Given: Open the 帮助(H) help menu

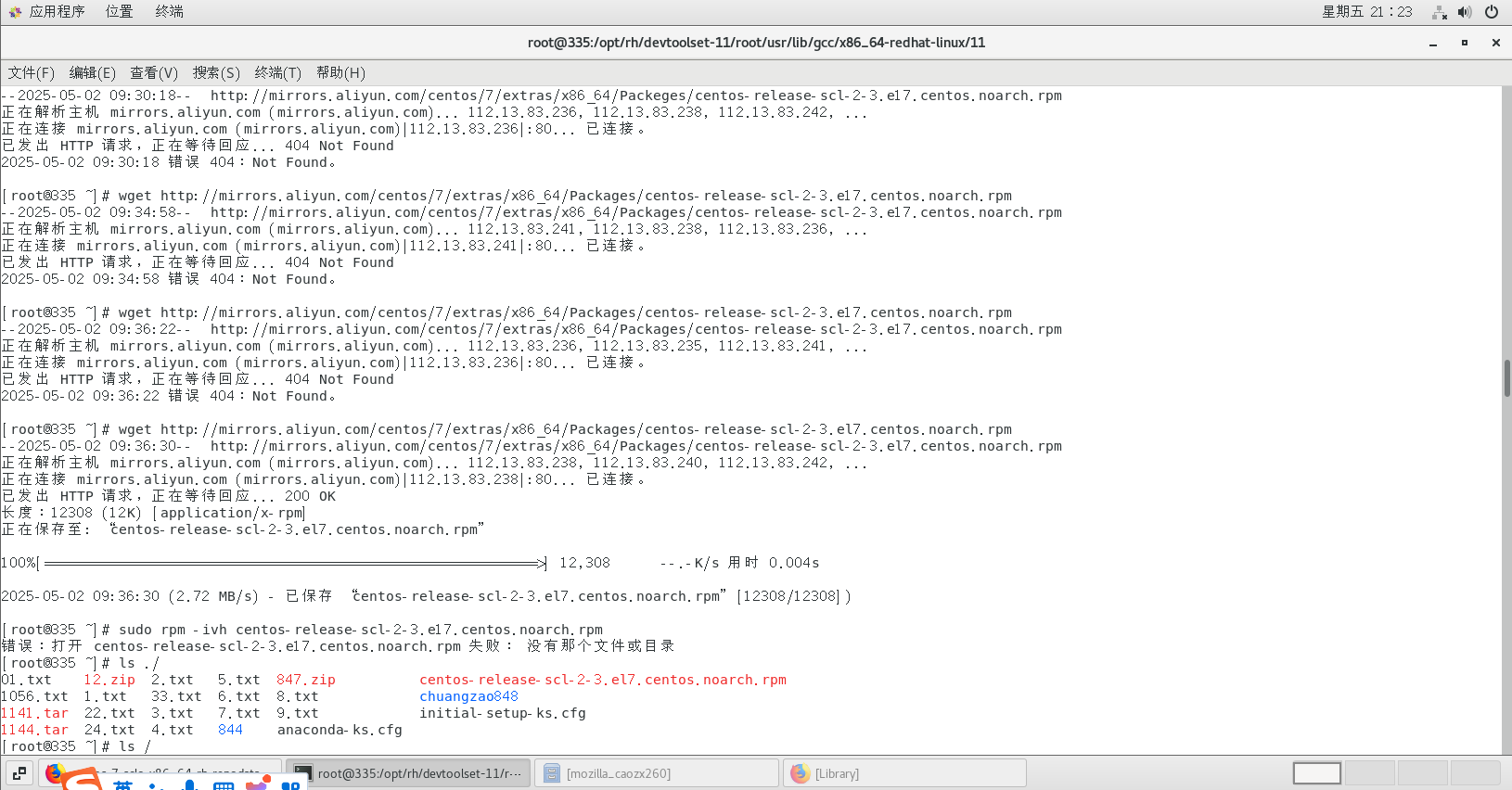Looking at the screenshot, I should coord(340,73).
